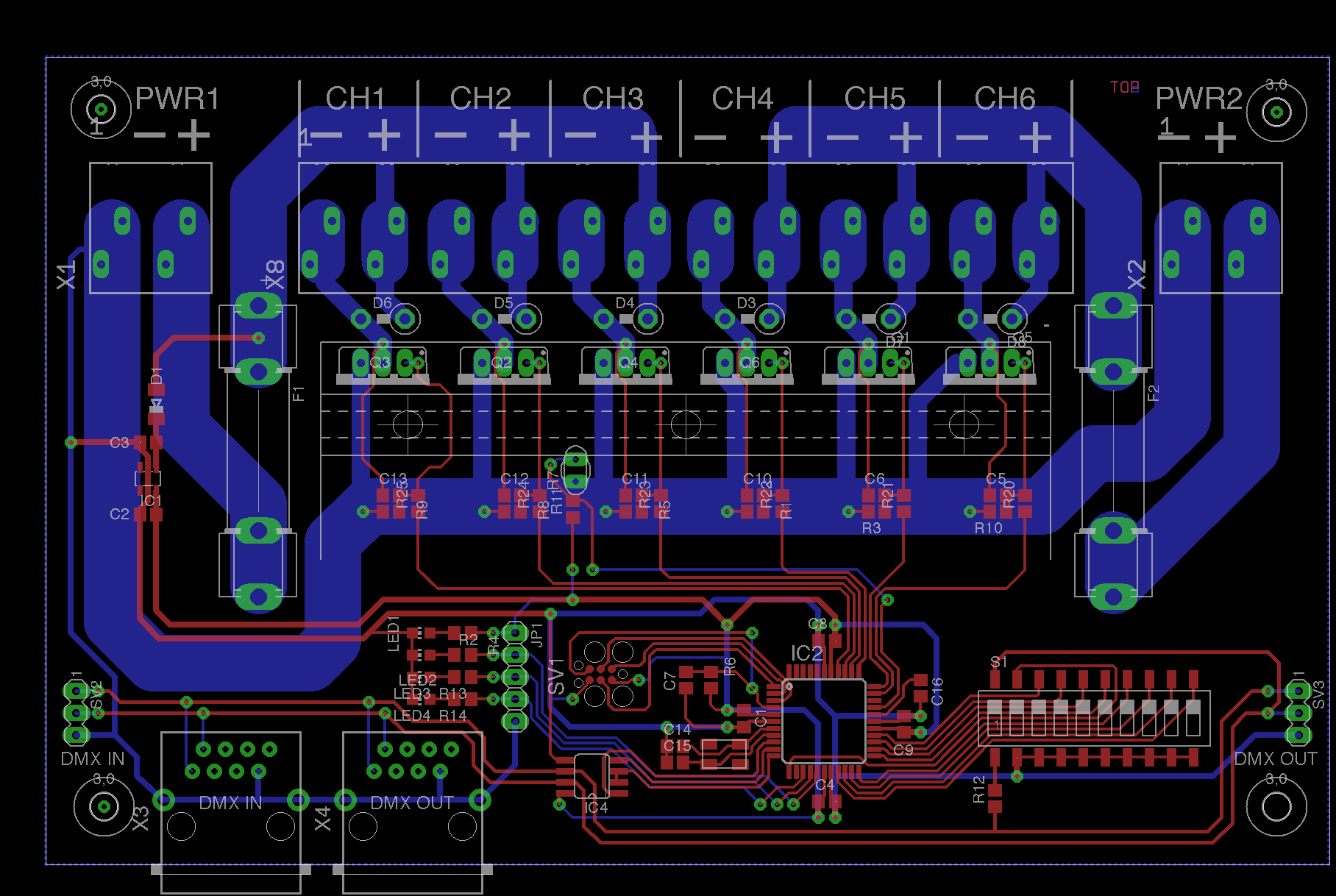The width and height of the screenshot is (1336, 896).
Task: Select the CH3 channel label
Action: tap(613, 99)
